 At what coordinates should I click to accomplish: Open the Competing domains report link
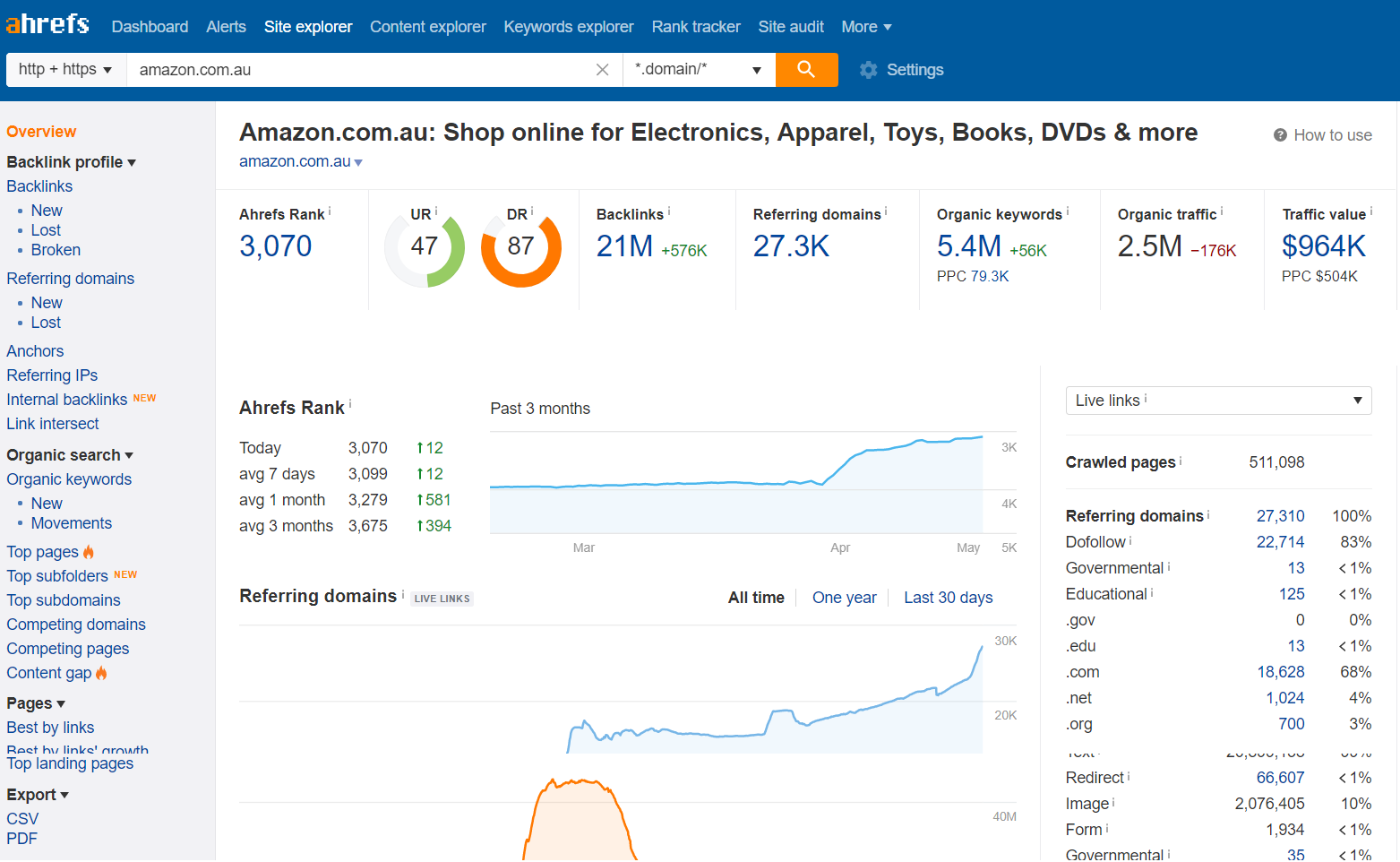pos(76,625)
